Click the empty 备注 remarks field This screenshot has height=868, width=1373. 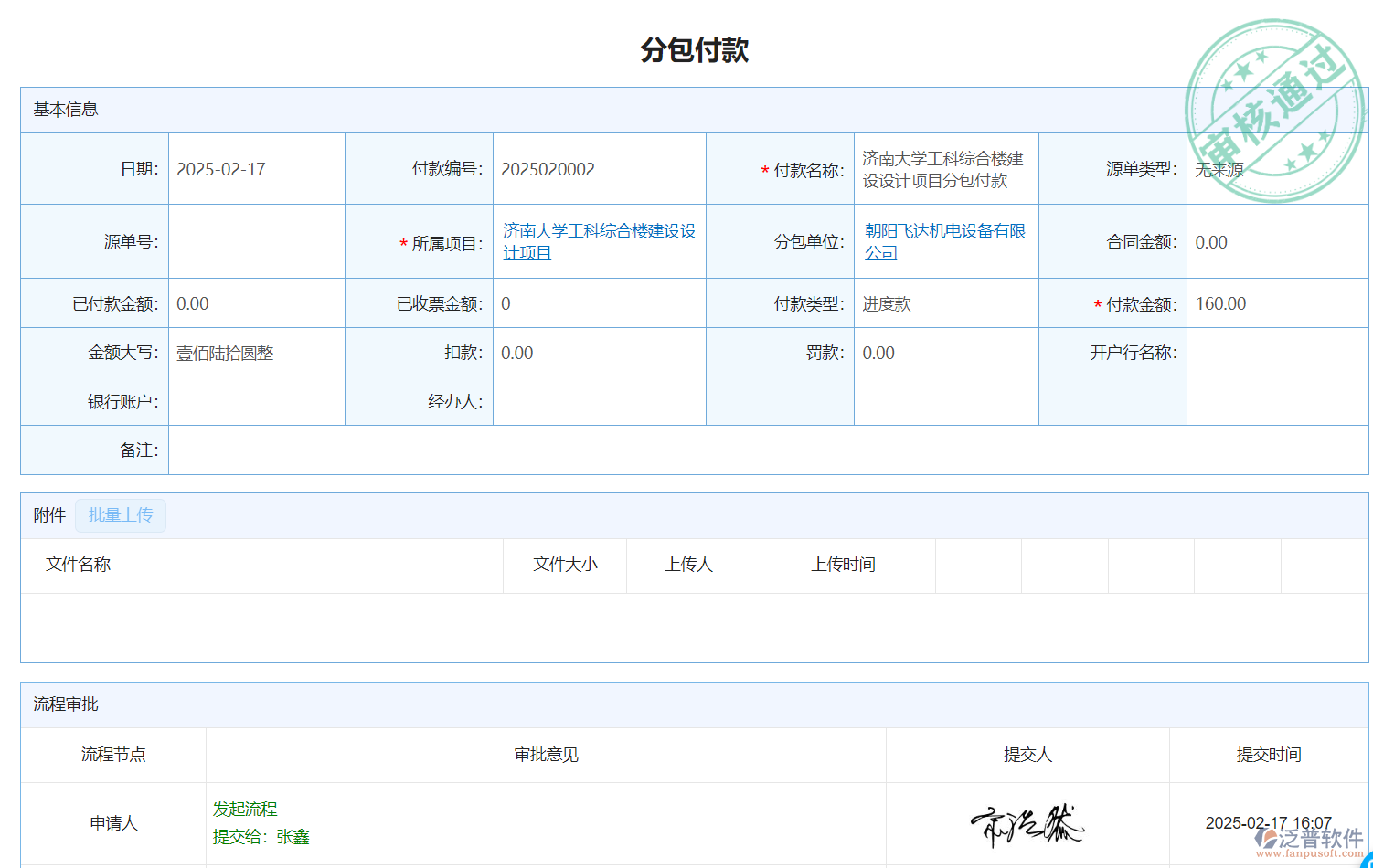(766, 450)
